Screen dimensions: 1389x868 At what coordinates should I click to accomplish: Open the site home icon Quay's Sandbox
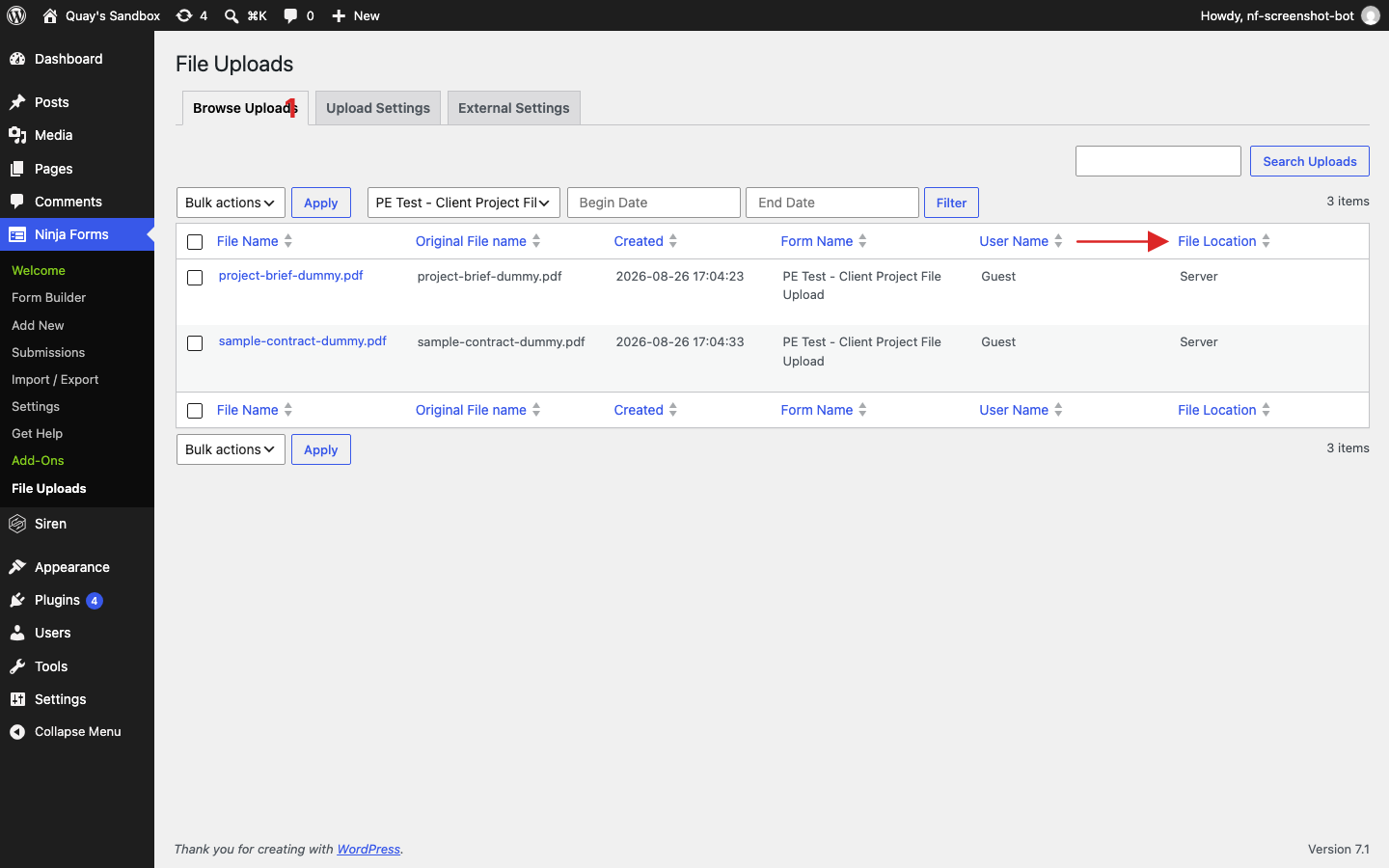(50, 15)
